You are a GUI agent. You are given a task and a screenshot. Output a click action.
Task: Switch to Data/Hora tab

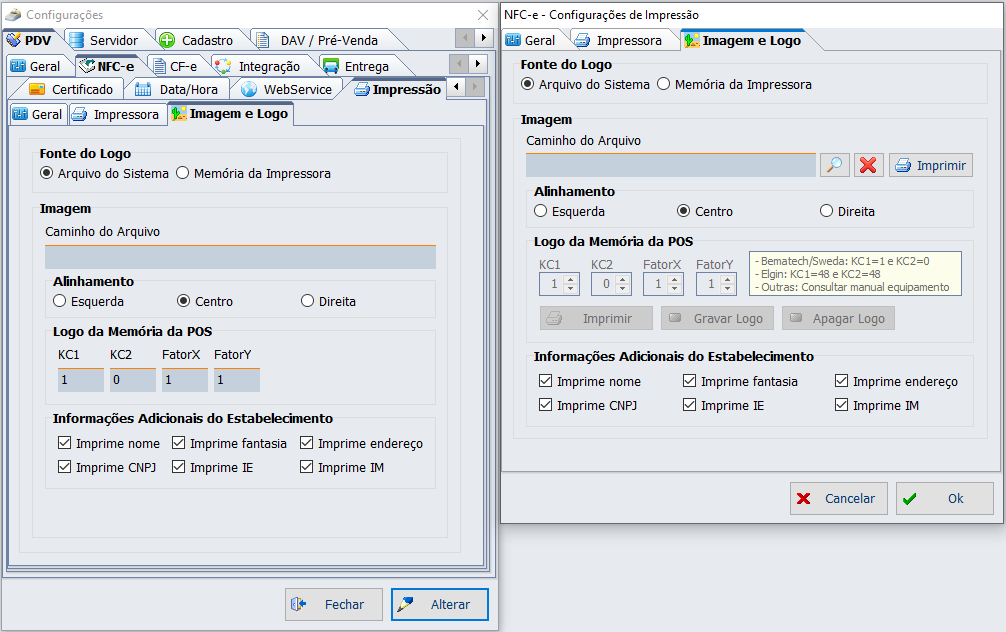pos(177,89)
